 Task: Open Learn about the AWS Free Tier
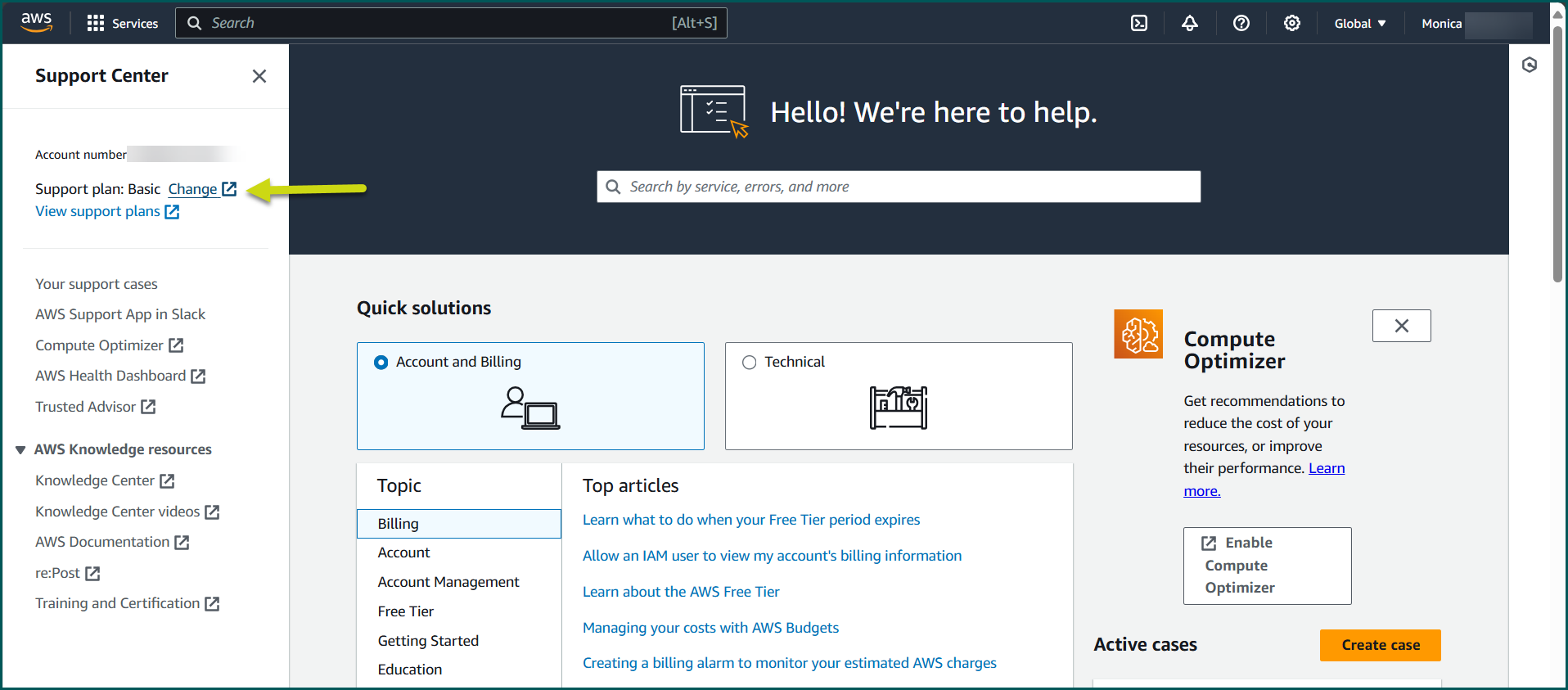point(681,592)
